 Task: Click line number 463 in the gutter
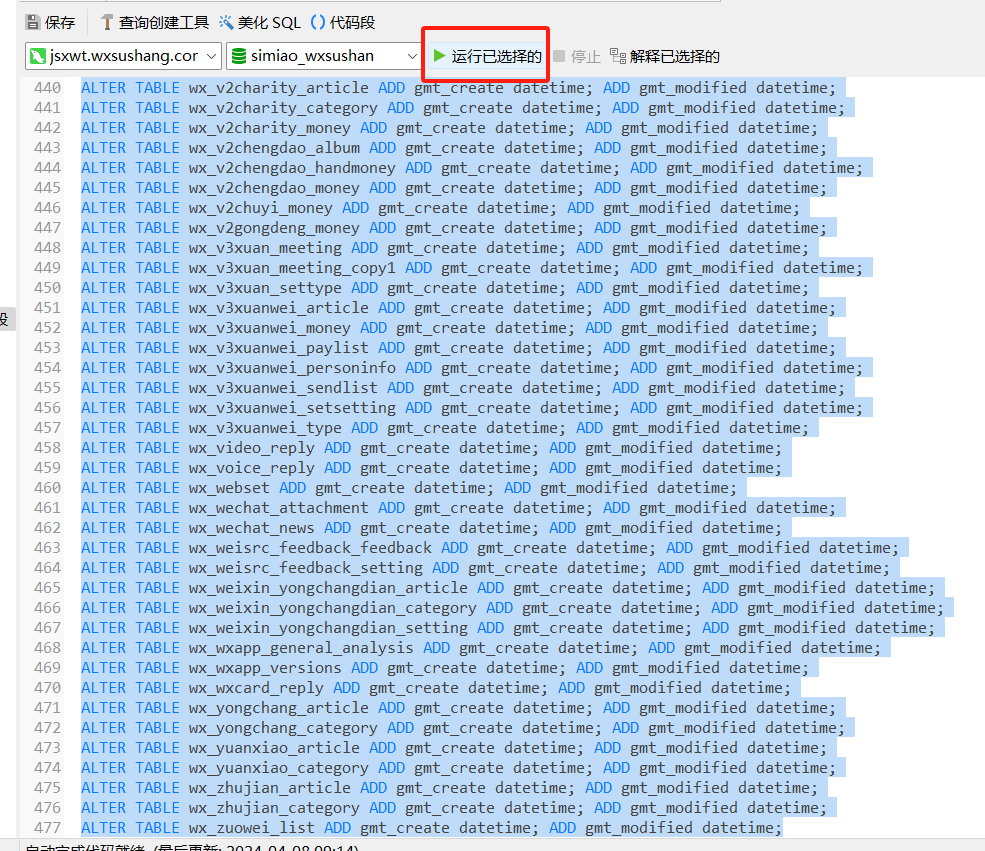click(48, 548)
